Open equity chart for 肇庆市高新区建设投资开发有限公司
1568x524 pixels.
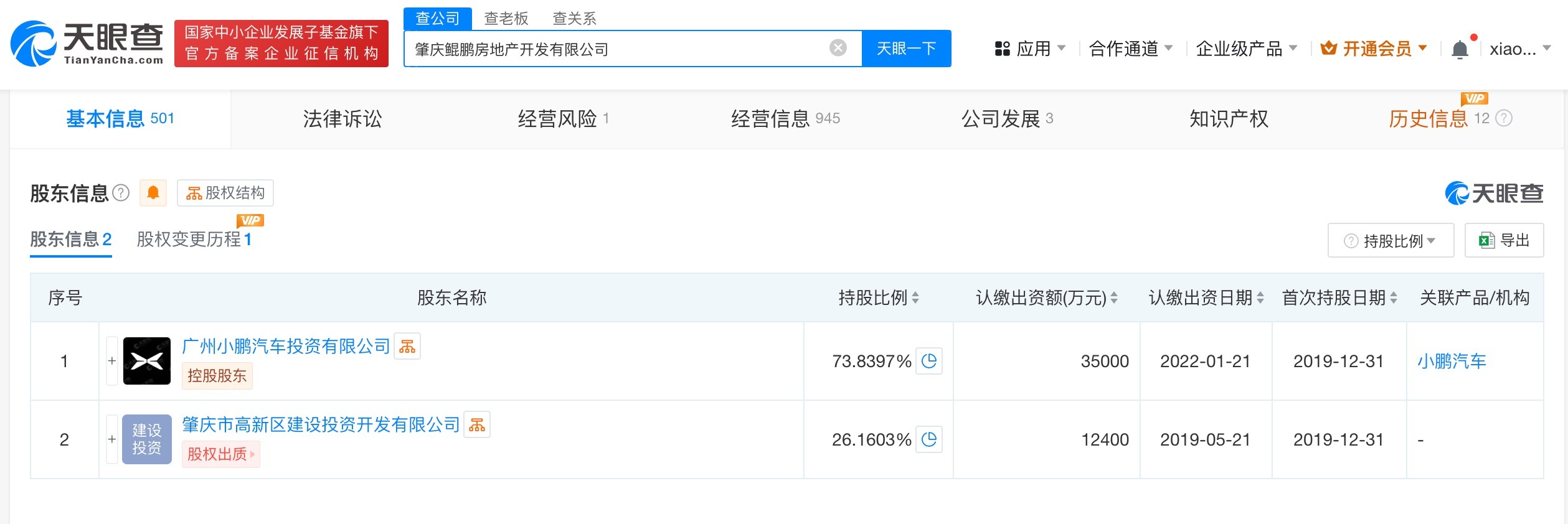click(477, 425)
